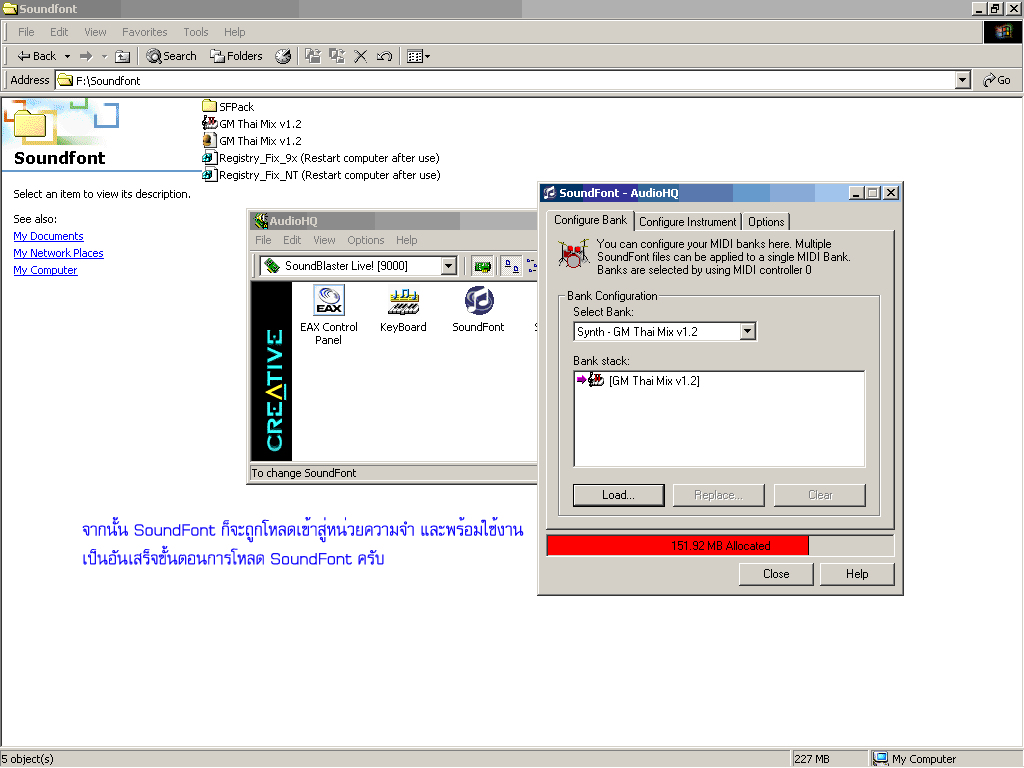This screenshot has width=1024, height=768.
Task: Open the My Computer link in sidebar
Action: 45,270
